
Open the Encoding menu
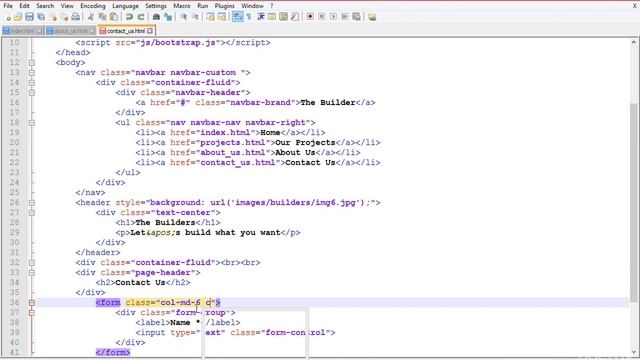click(x=93, y=6)
